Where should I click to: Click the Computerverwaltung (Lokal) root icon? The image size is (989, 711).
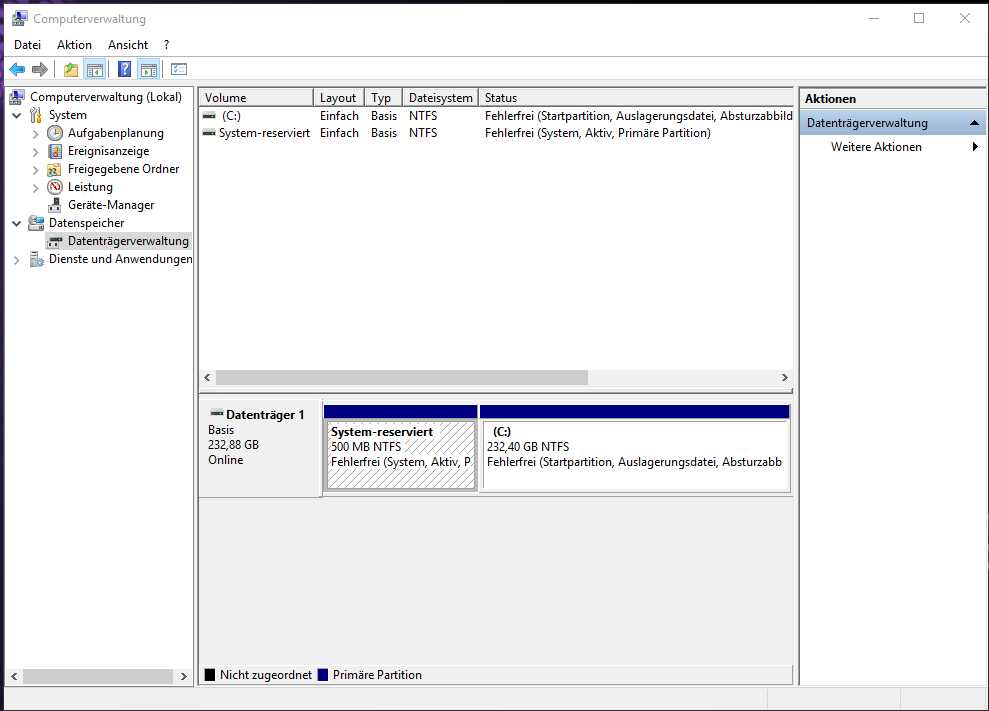17,97
